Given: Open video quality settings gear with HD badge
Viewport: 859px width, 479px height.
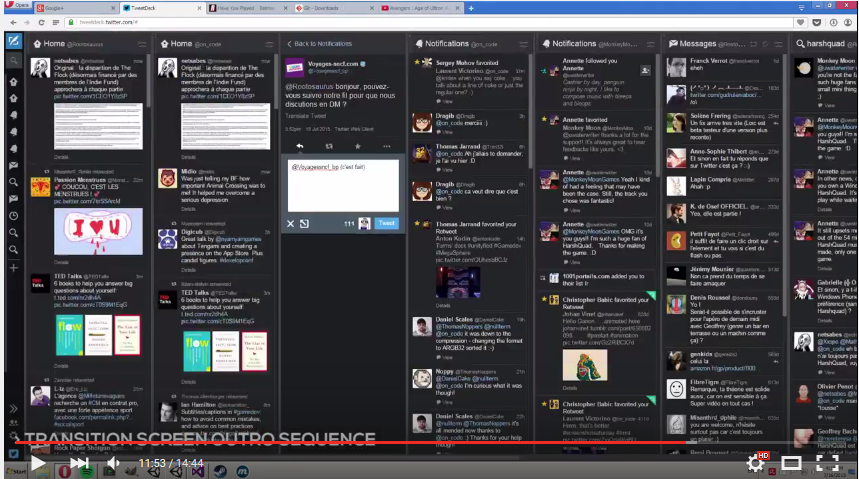Looking at the screenshot, I should 757,463.
